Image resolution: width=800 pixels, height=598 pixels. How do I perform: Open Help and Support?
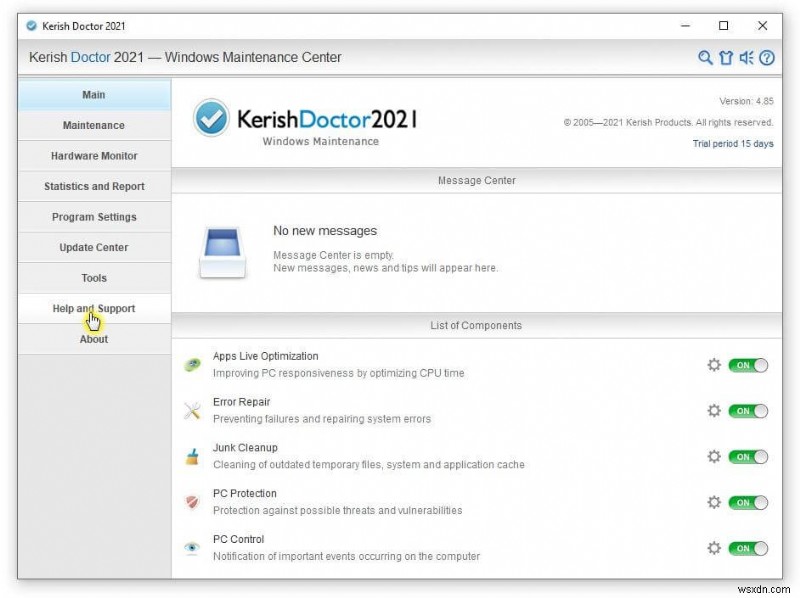point(94,309)
